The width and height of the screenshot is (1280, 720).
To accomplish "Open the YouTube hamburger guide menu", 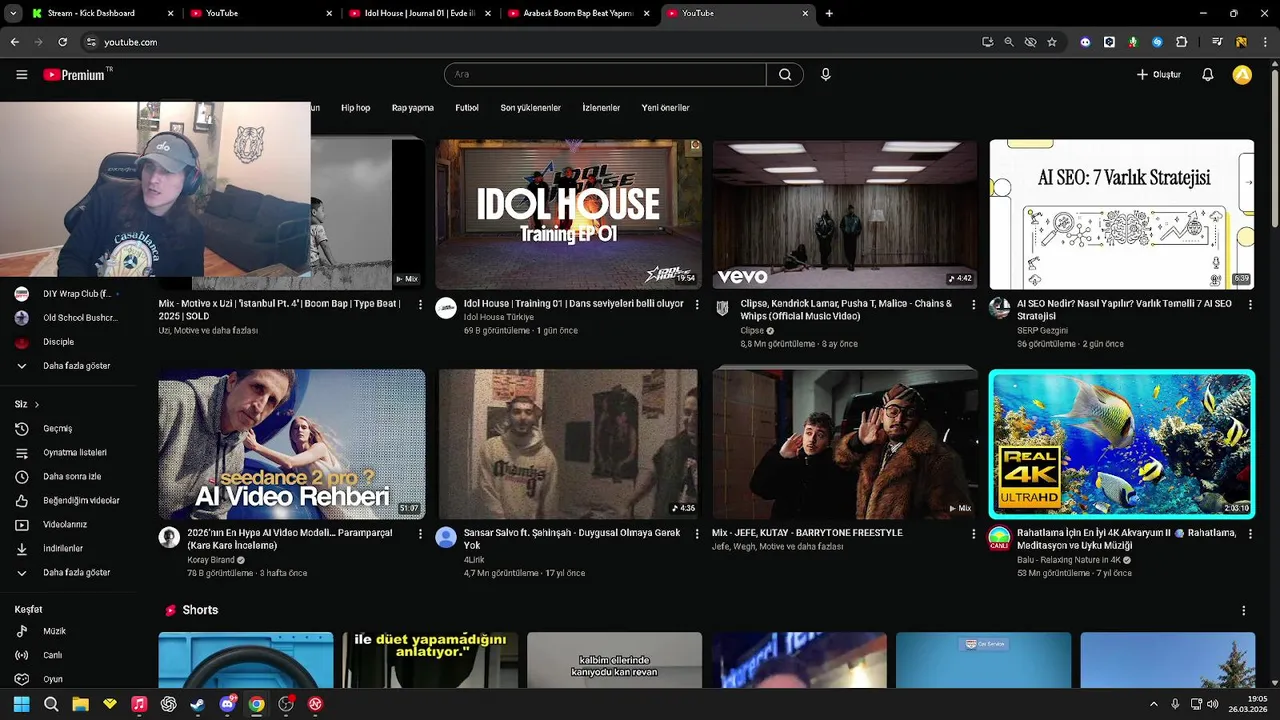I will click(21, 74).
